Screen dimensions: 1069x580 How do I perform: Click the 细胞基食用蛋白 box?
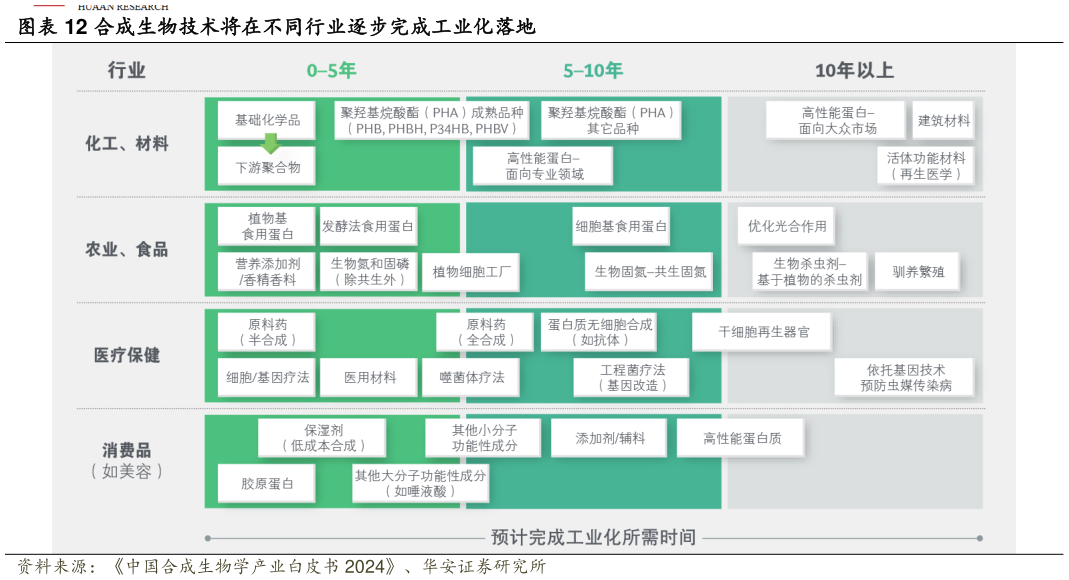[621, 226]
